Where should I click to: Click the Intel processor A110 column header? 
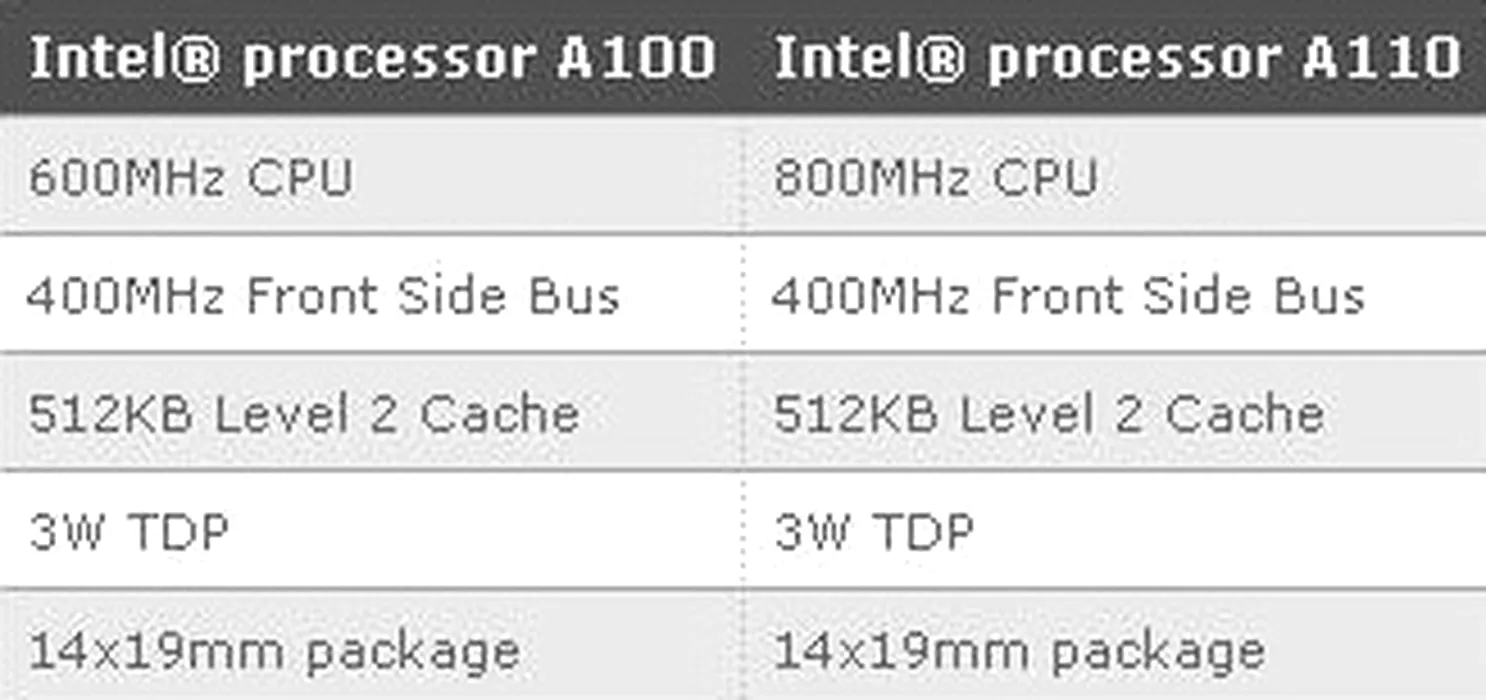click(1115, 57)
